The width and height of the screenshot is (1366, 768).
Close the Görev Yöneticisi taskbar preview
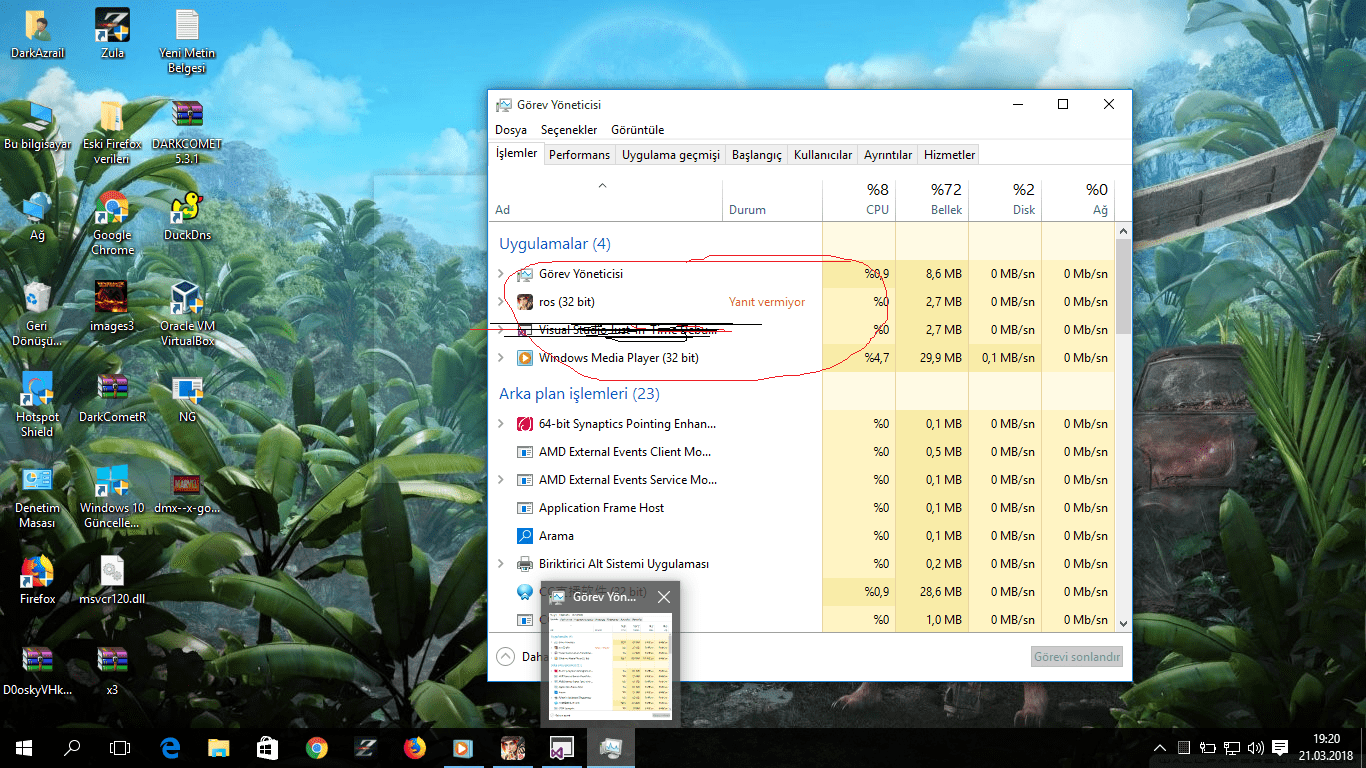[x=664, y=597]
